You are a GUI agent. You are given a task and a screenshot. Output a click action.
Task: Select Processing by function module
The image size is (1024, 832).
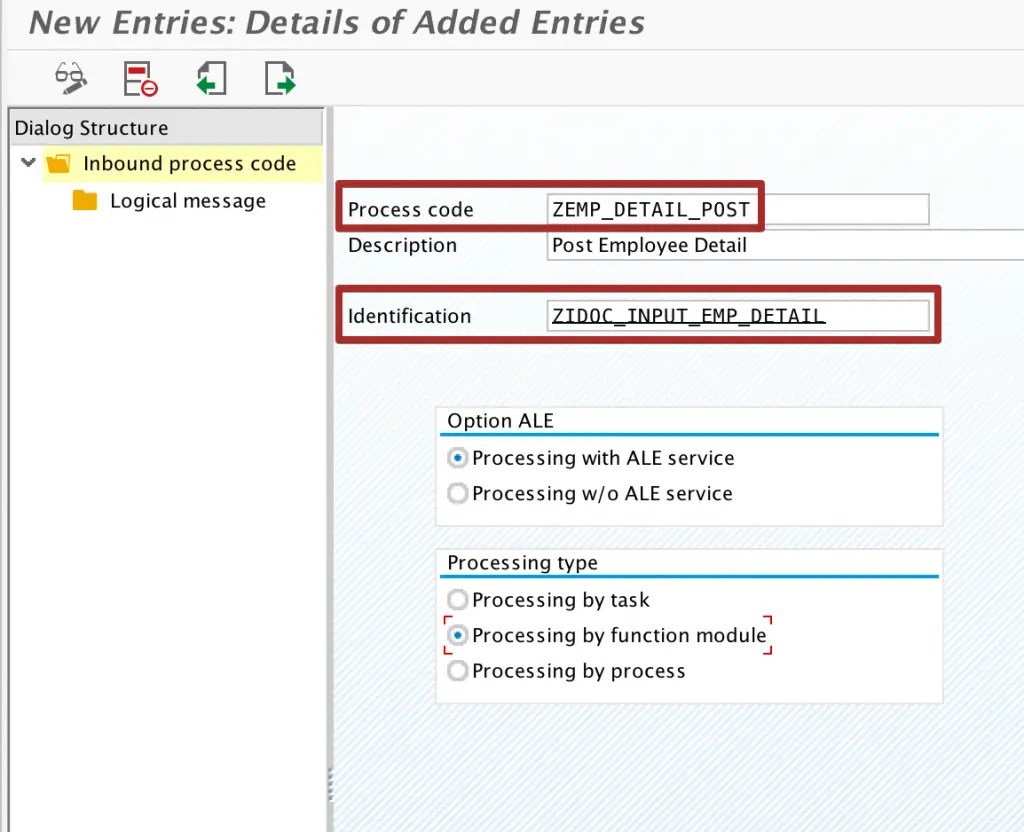click(457, 635)
